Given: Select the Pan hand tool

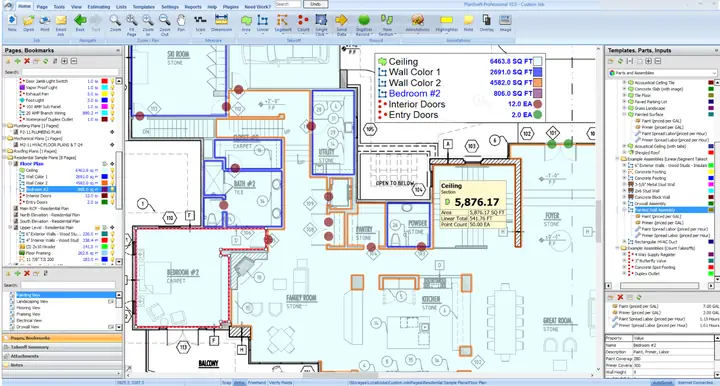Looking at the screenshot, I should click(x=181, y=23).
